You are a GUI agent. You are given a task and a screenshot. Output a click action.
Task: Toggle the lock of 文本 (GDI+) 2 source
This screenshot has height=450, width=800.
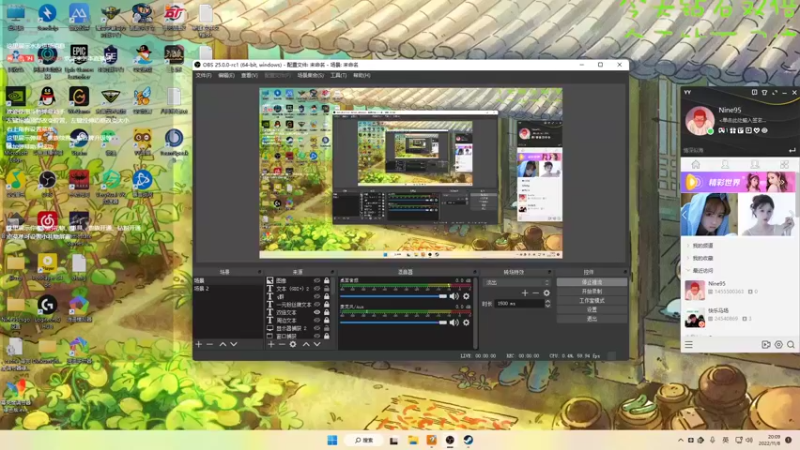[327, 289]
